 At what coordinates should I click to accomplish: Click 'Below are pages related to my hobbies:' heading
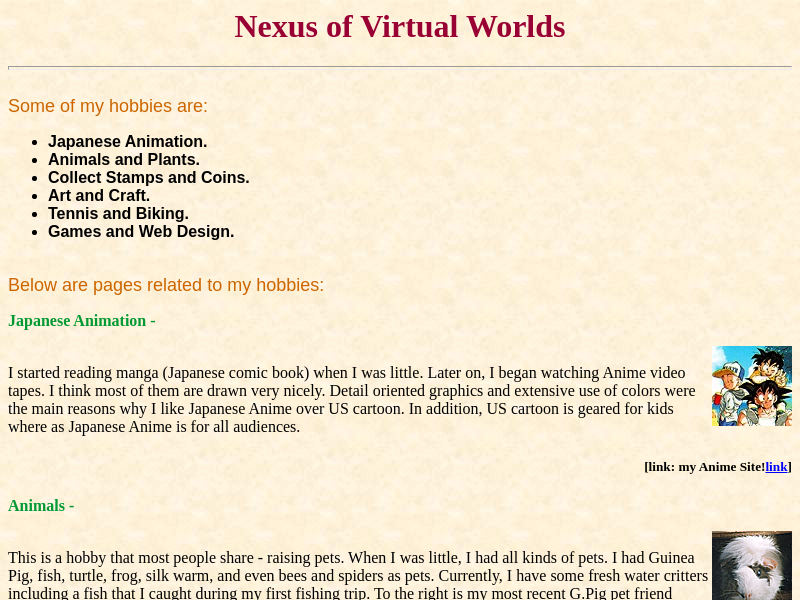click(x=166, y=285)
